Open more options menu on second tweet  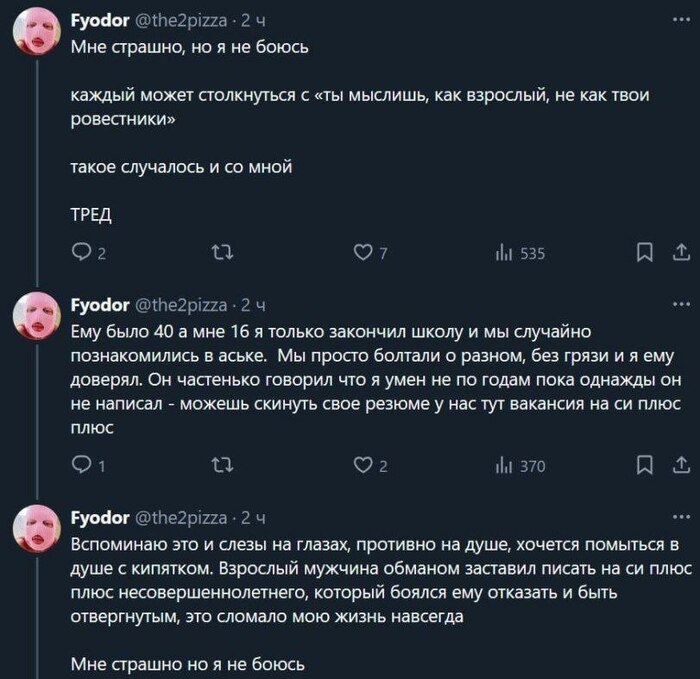coord(681,304)
